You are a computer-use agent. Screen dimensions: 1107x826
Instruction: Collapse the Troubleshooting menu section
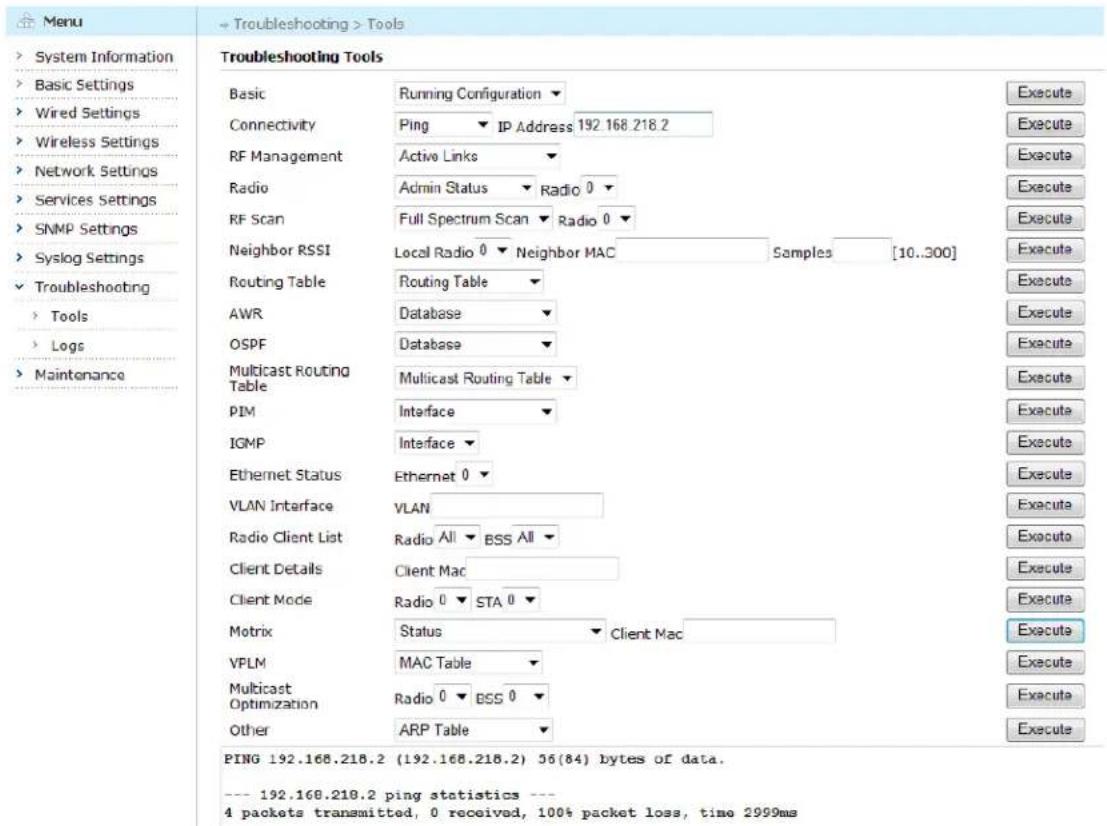[x=92, y=287]
